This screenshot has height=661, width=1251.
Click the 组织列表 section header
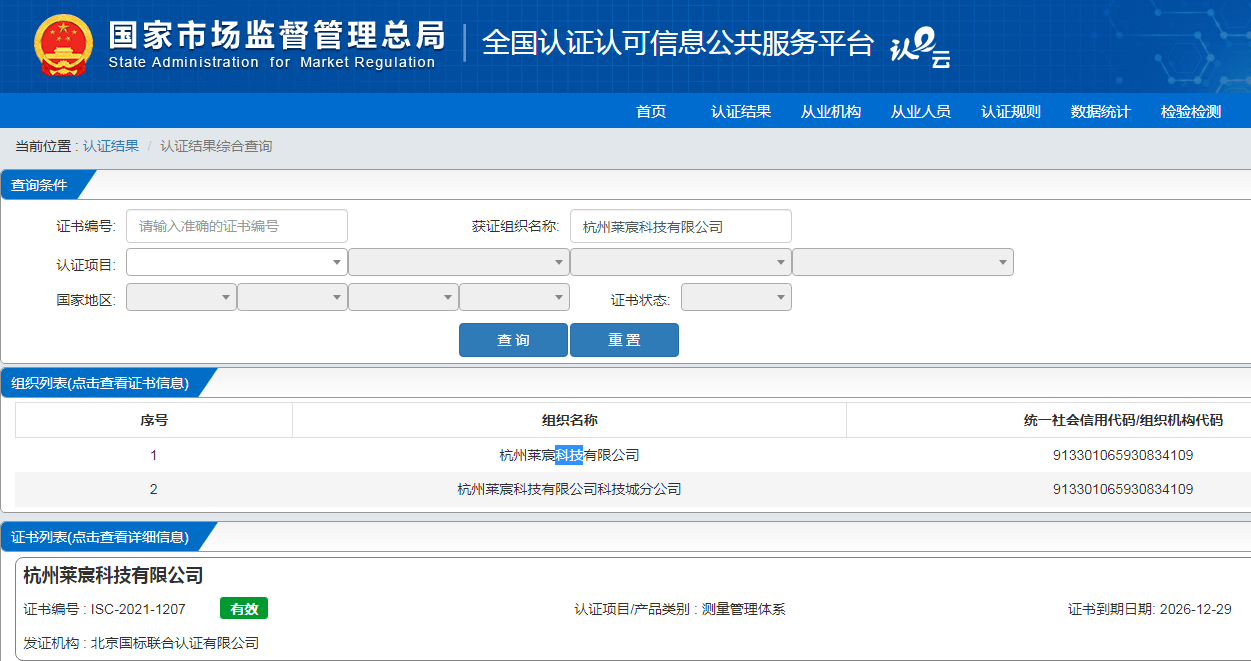coord(100,383)
